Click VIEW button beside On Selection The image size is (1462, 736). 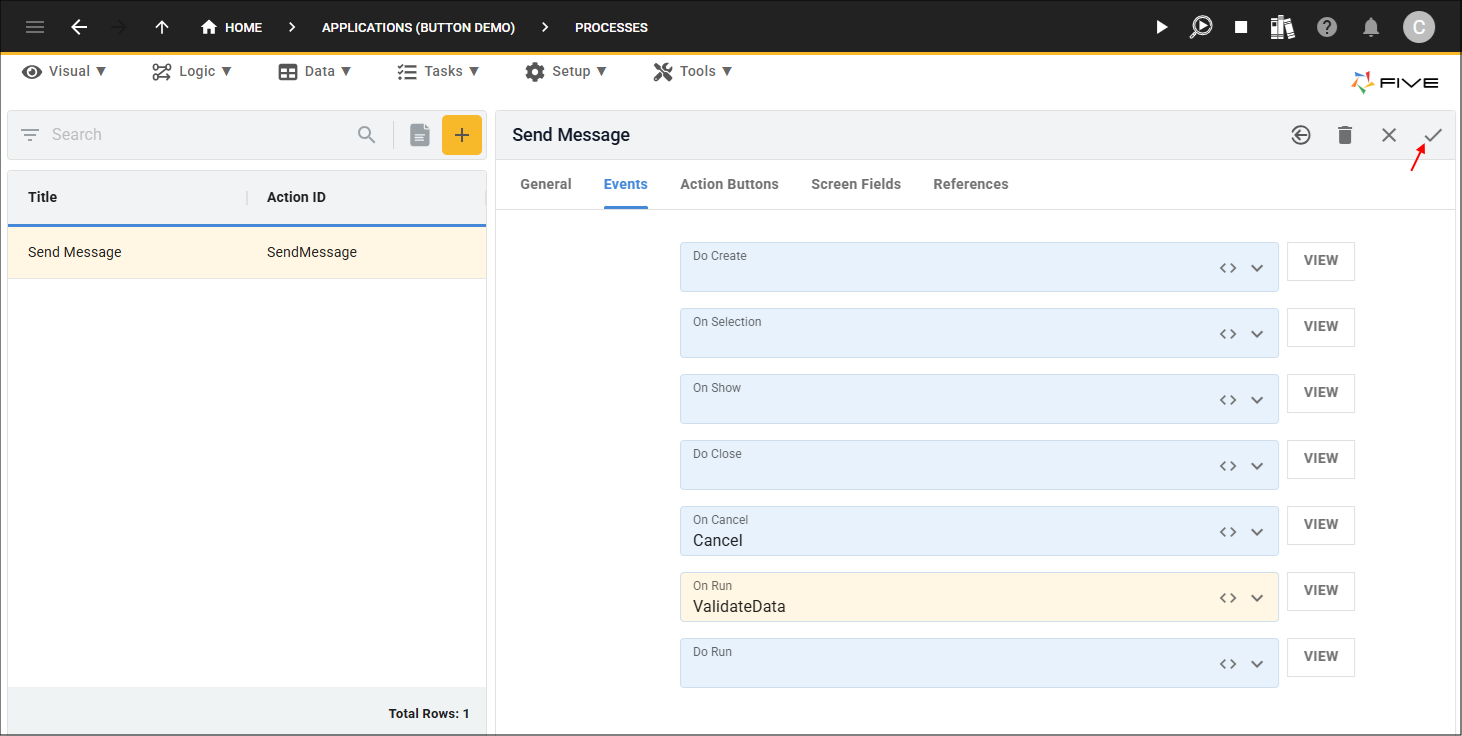point(1321,327)
